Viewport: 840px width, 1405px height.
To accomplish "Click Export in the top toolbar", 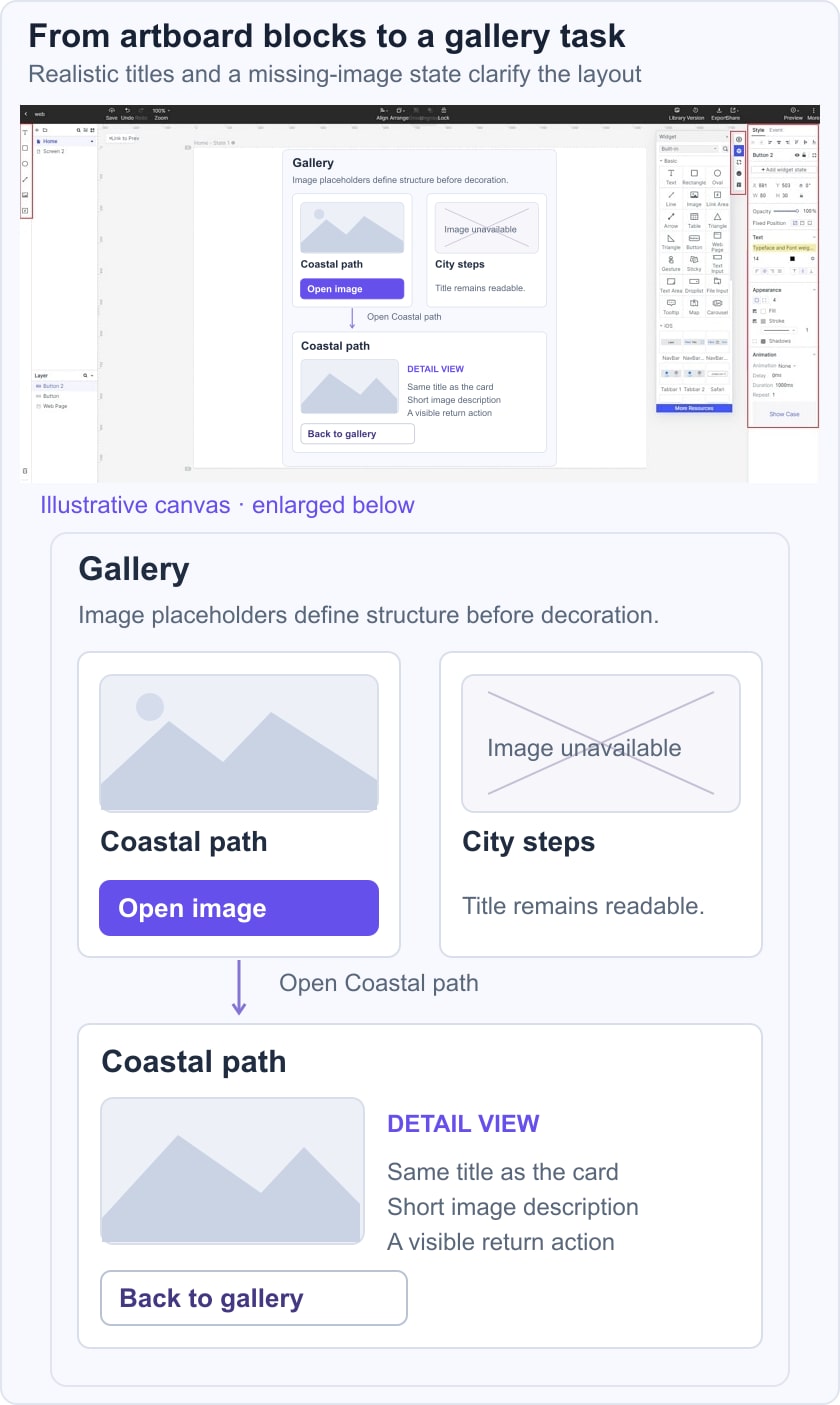I will [x=718, y=113].
